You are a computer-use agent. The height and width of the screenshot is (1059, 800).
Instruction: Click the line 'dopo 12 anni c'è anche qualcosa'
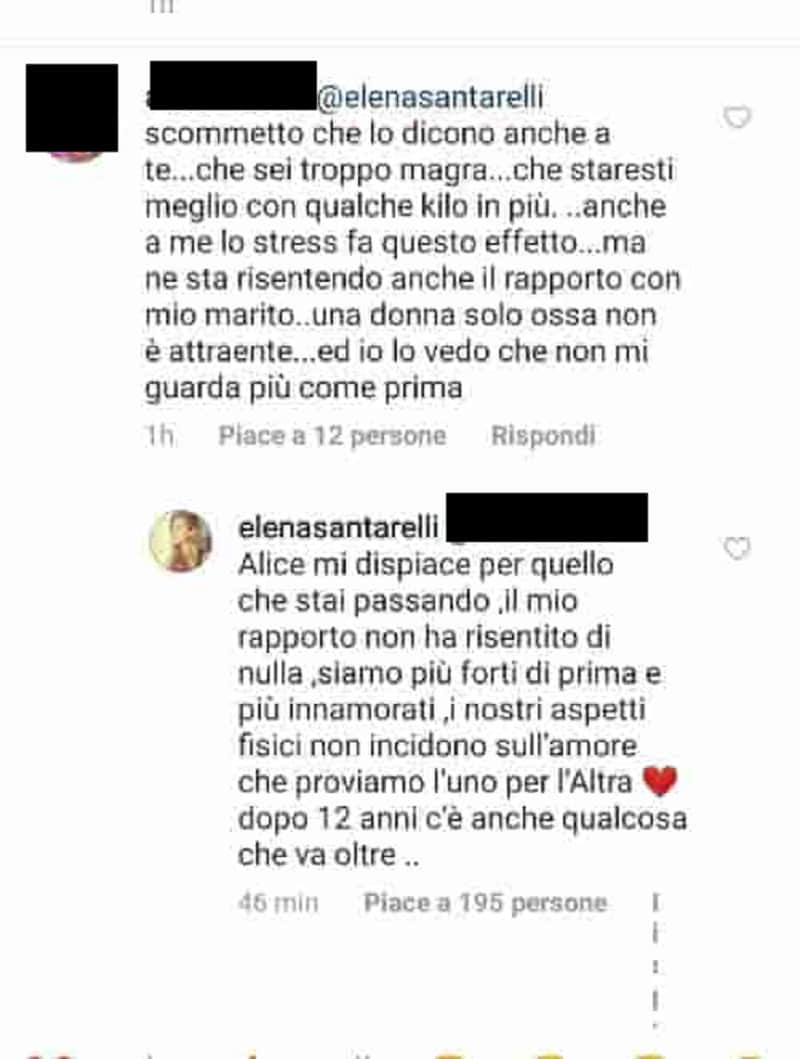coord(462,819)
